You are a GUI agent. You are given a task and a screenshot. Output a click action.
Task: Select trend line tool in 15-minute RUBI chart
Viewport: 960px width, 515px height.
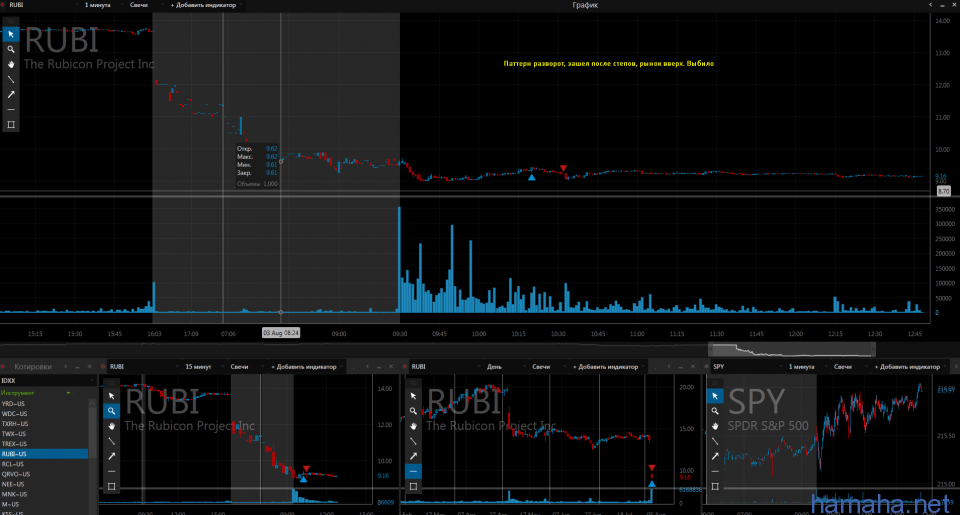click(x=111, y=441)
